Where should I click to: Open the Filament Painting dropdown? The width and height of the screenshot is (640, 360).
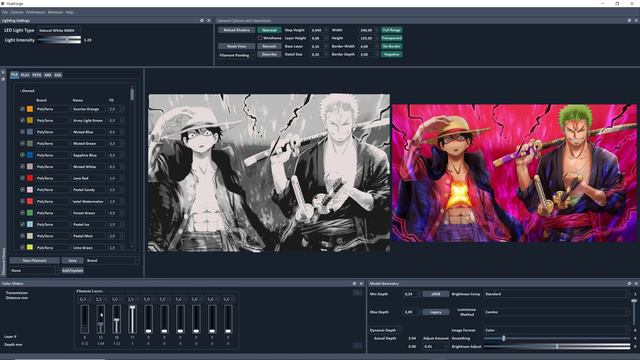pos(237,55)
